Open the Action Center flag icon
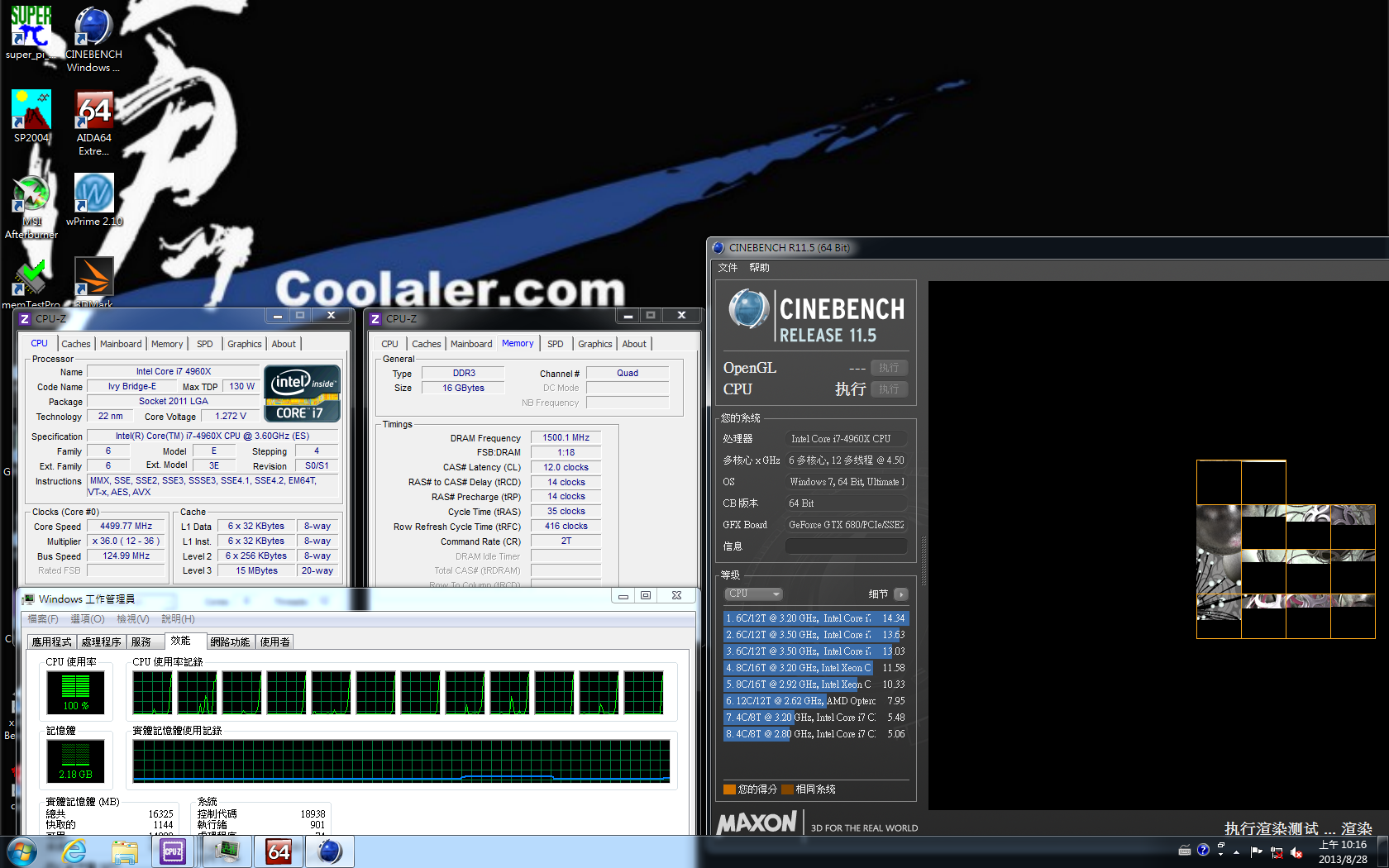Screen dimensions: 1389x868 tap(1257, 851)
